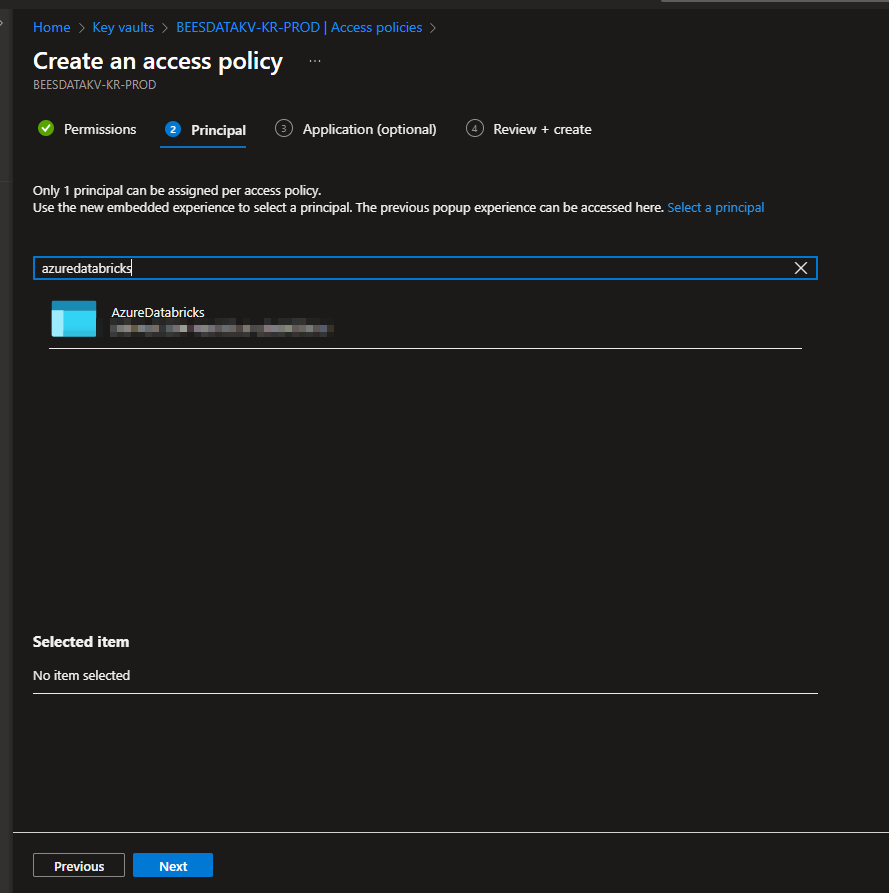Open the Application (optional) step tab

[x=356, y=129]
